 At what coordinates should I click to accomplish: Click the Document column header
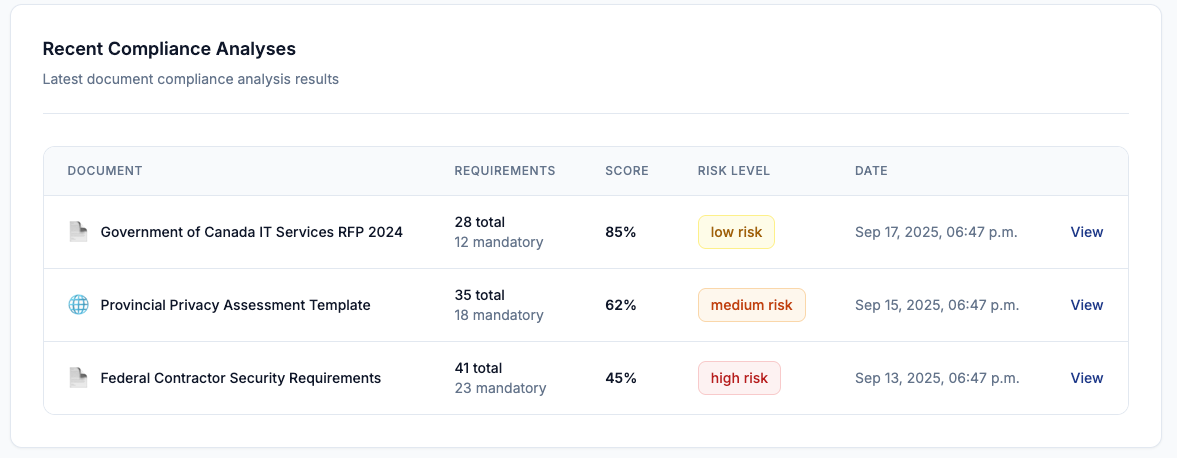pyautogui.click(x=105, y=171)
